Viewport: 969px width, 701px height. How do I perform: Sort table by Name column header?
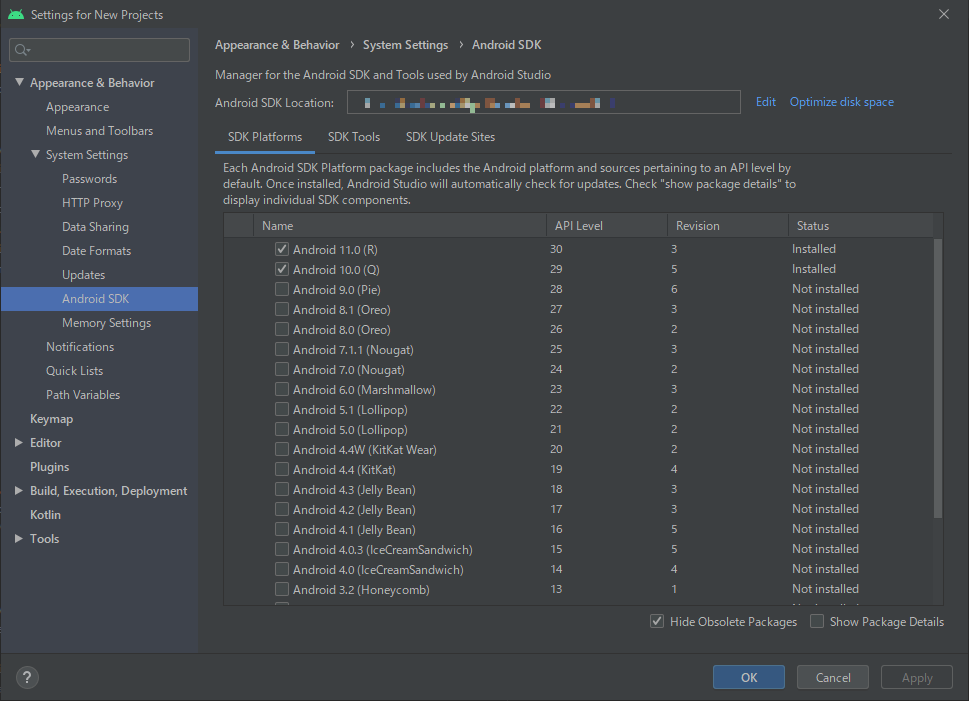pyautogui.click(x=400, y=226)
